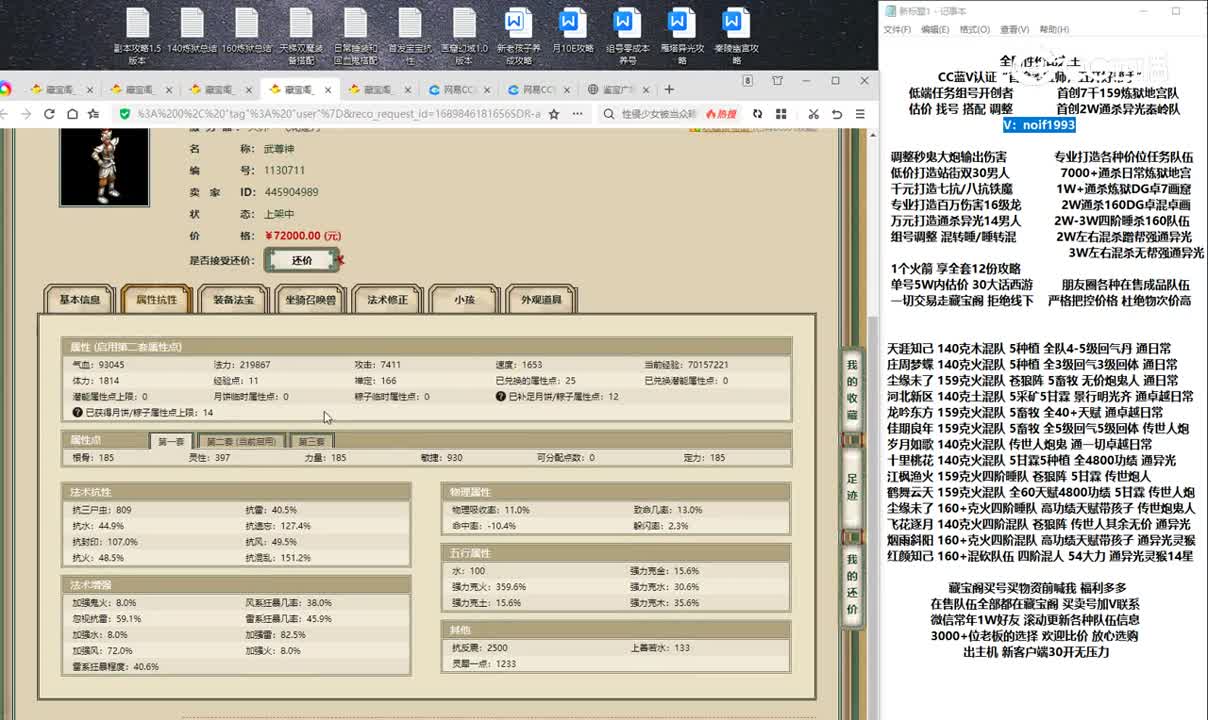
Task: Select 第二套 (当前启用) attribute set
Action: [240, 441]
